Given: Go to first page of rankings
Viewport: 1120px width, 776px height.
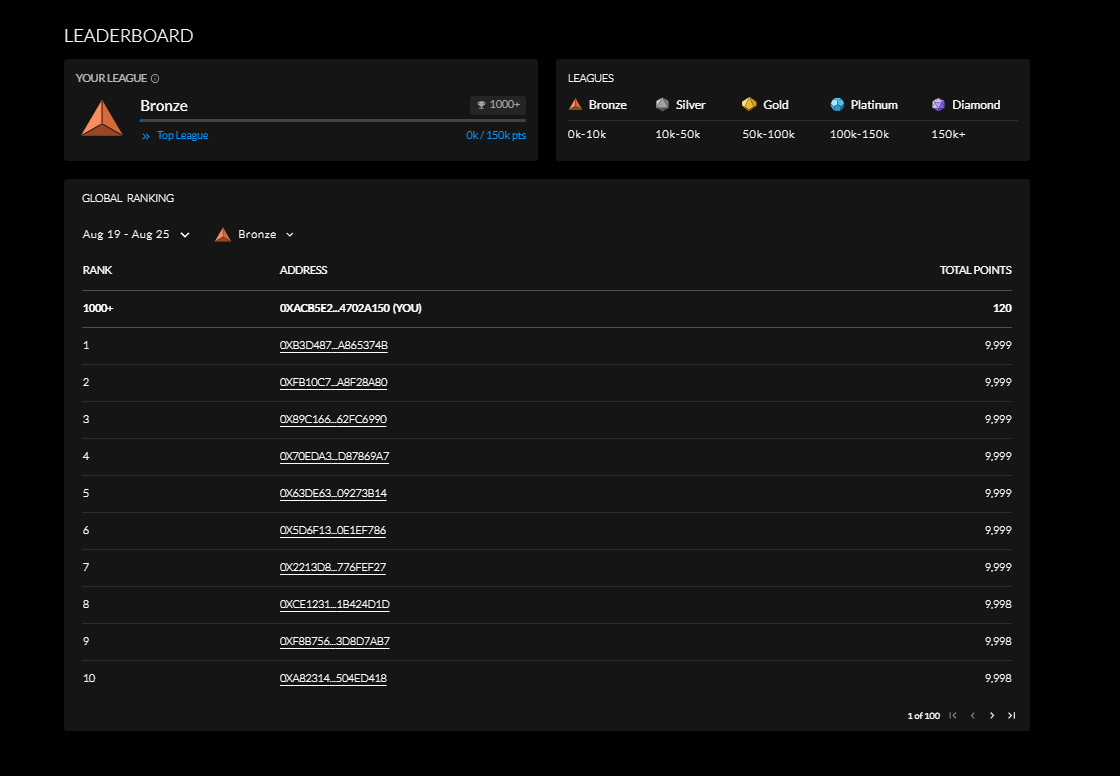Looking at the screenshot, I should click(953, 715).
